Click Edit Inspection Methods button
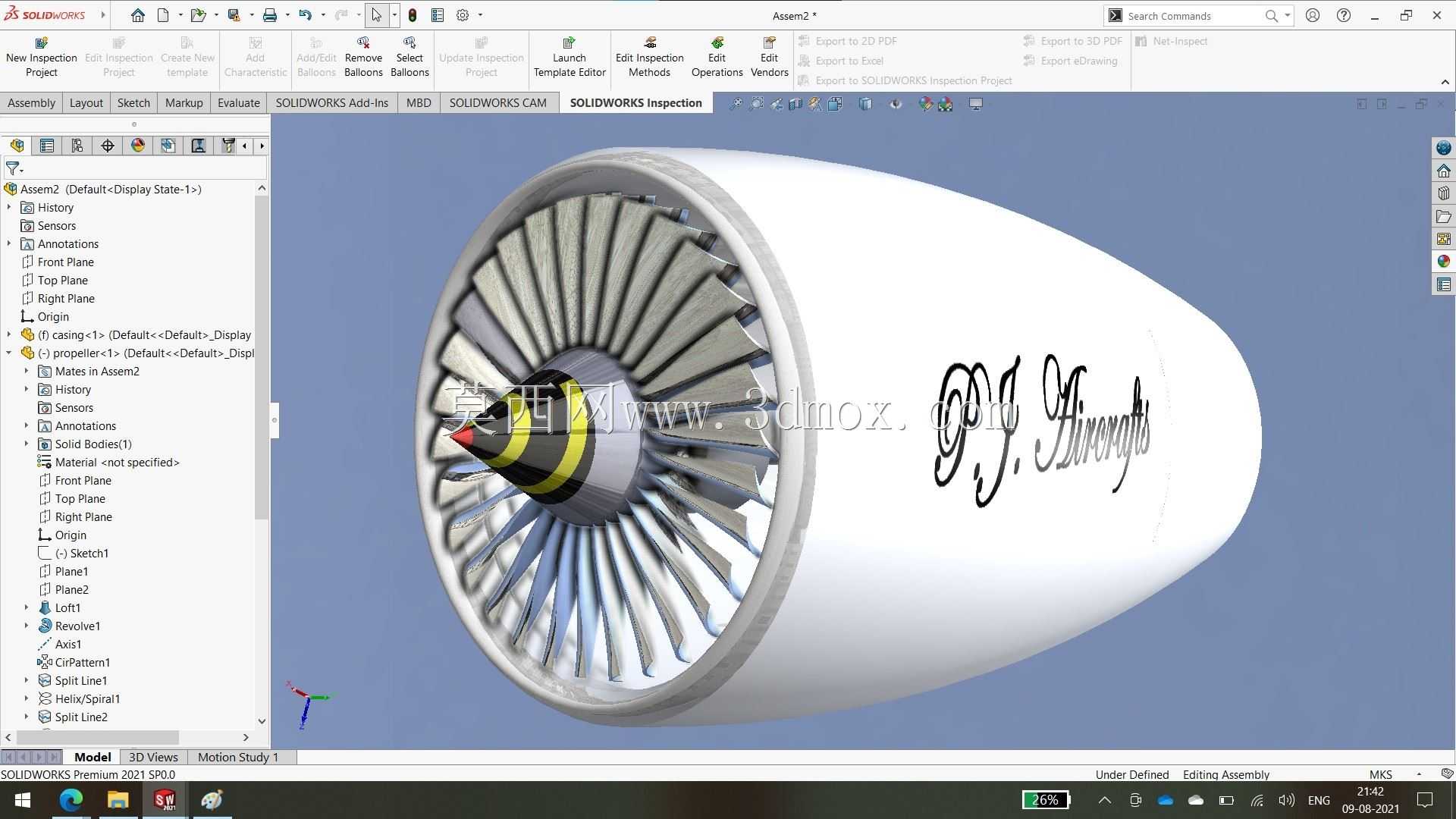This screenshot has height=819, width=1456. pyautogui.click(x=649, y=58)
